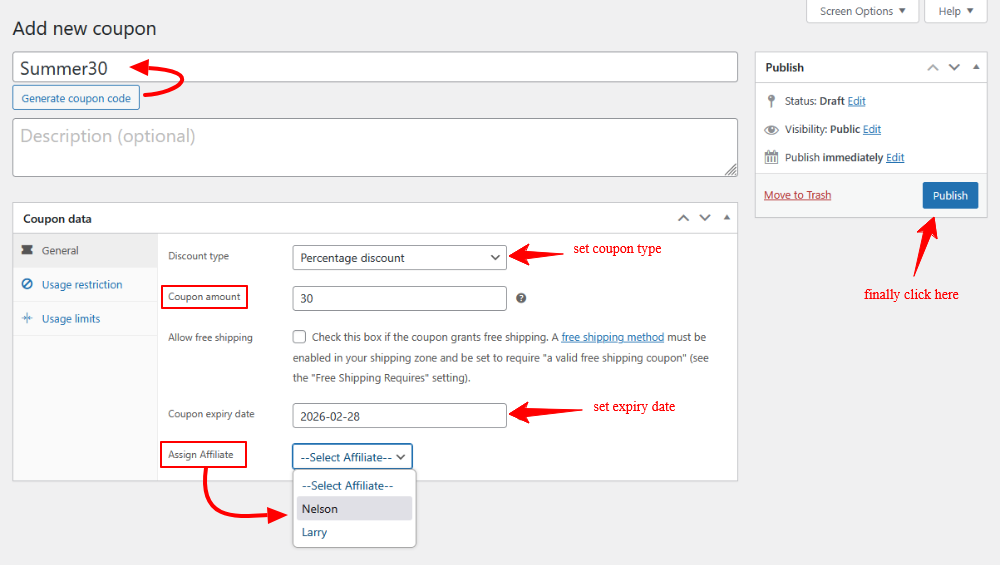The image size is (1000, 565).
Task: Click move-up arrow in Coupon data header
Action: coord(683,218)
